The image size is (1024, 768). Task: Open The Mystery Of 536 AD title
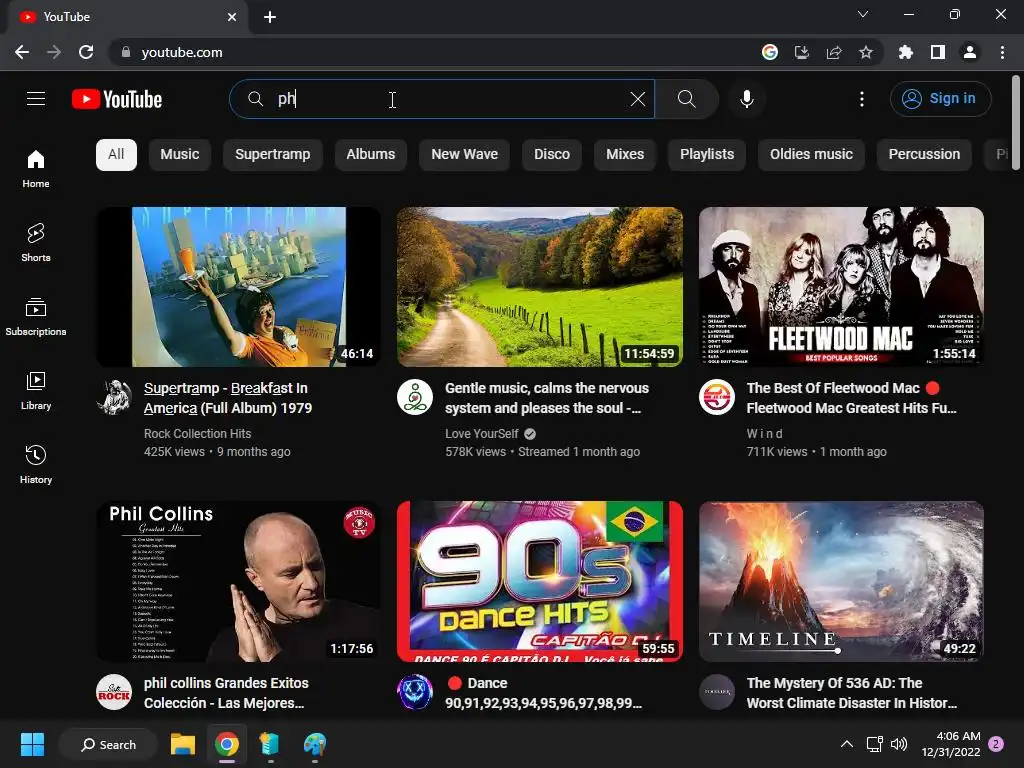tap(852, 693)
